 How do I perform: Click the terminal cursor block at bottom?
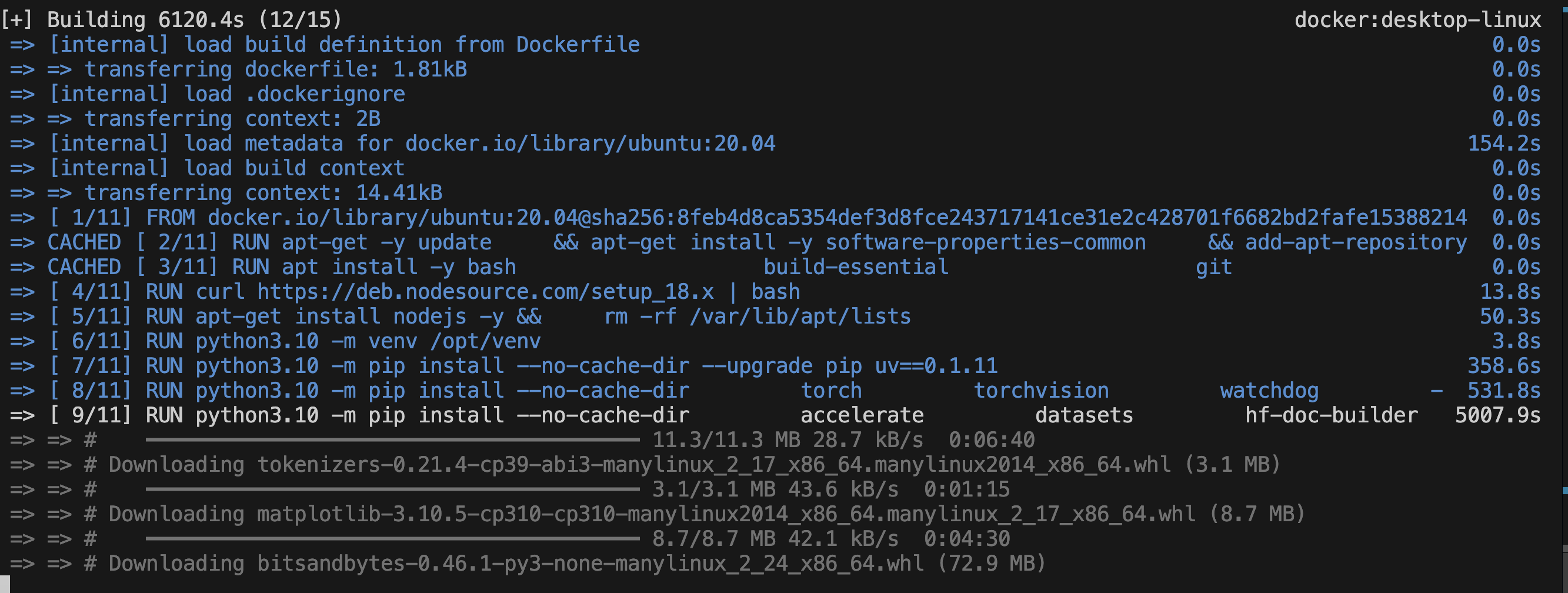click(x=5, y=584)
